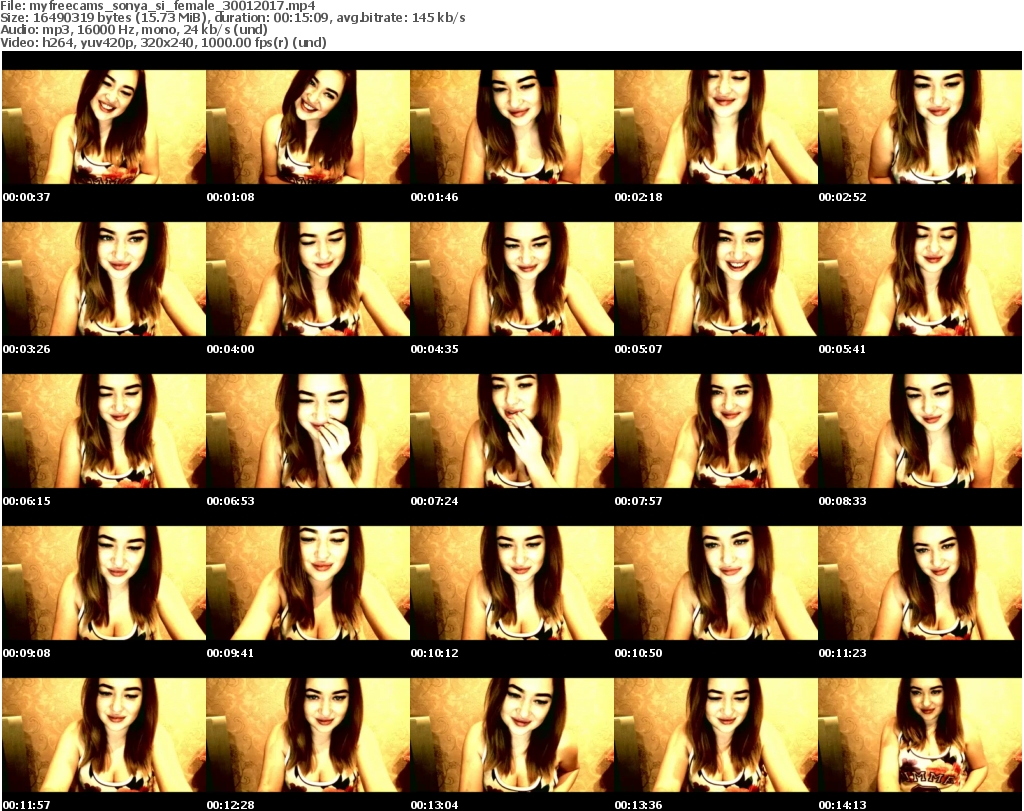Click the timestamp text 00:01:08

point(231,197)
